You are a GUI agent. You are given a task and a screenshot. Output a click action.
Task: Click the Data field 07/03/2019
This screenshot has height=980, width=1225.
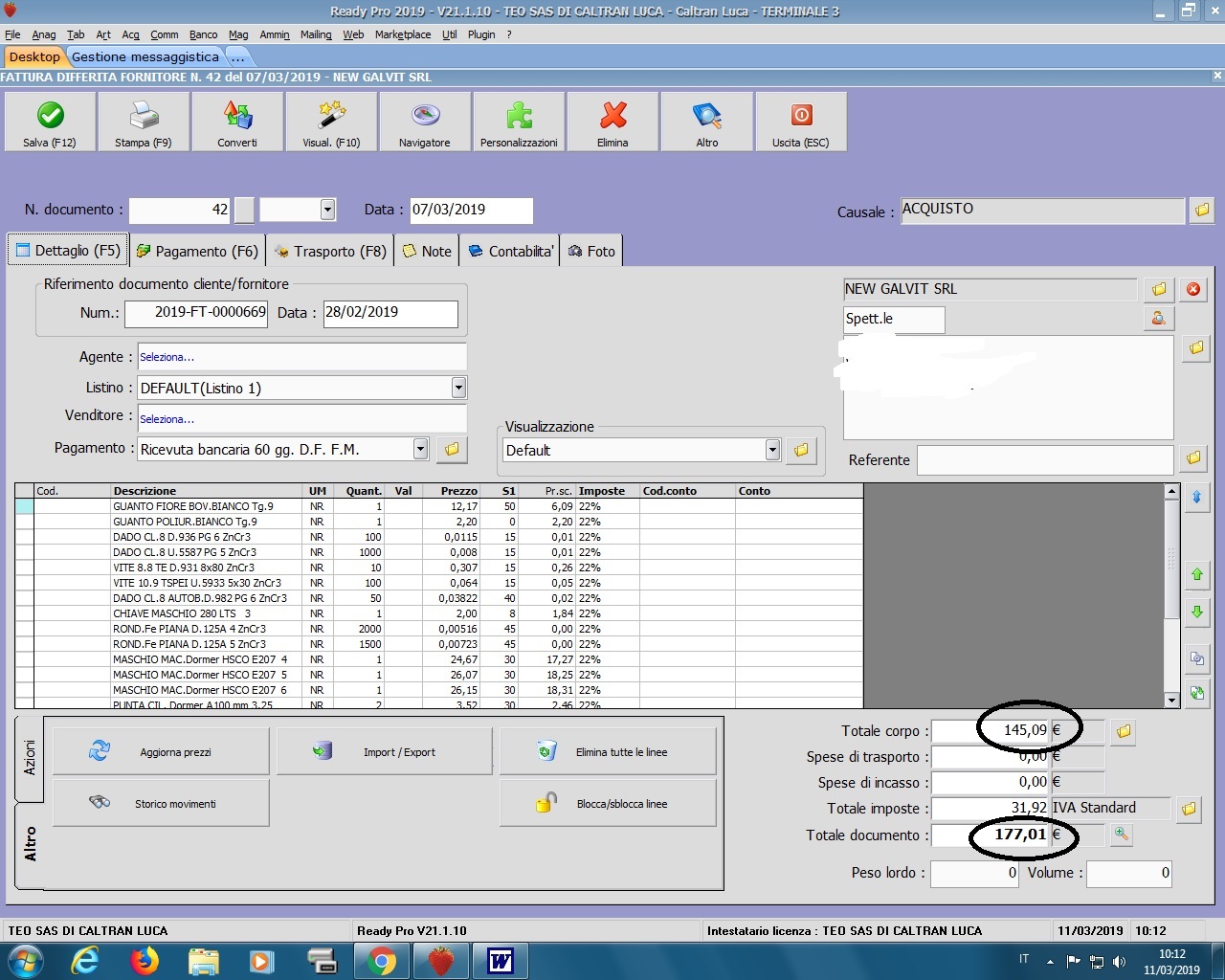(471, 210)
